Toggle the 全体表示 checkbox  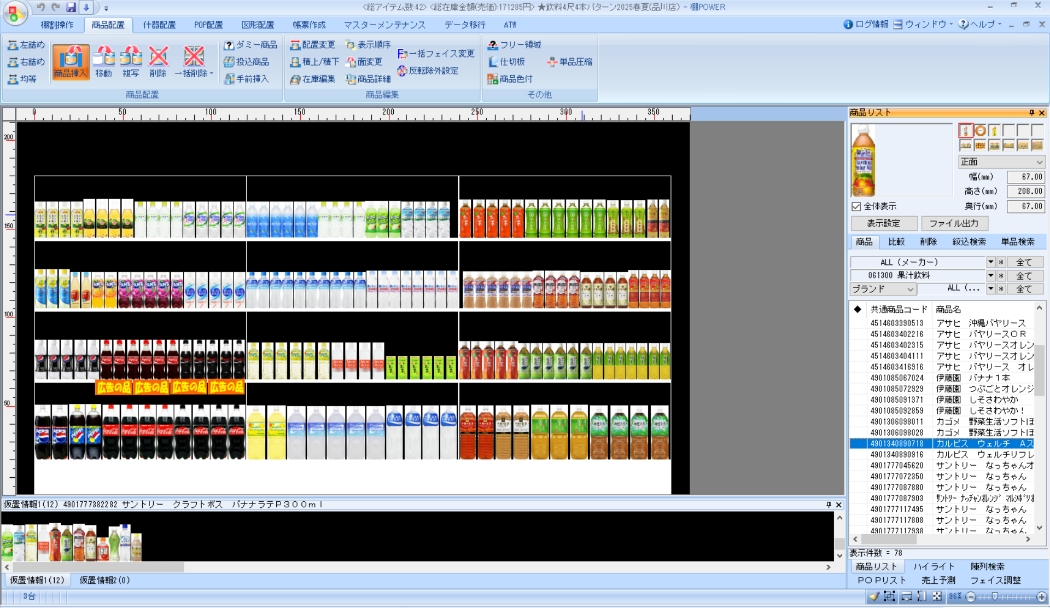point(856,206)
